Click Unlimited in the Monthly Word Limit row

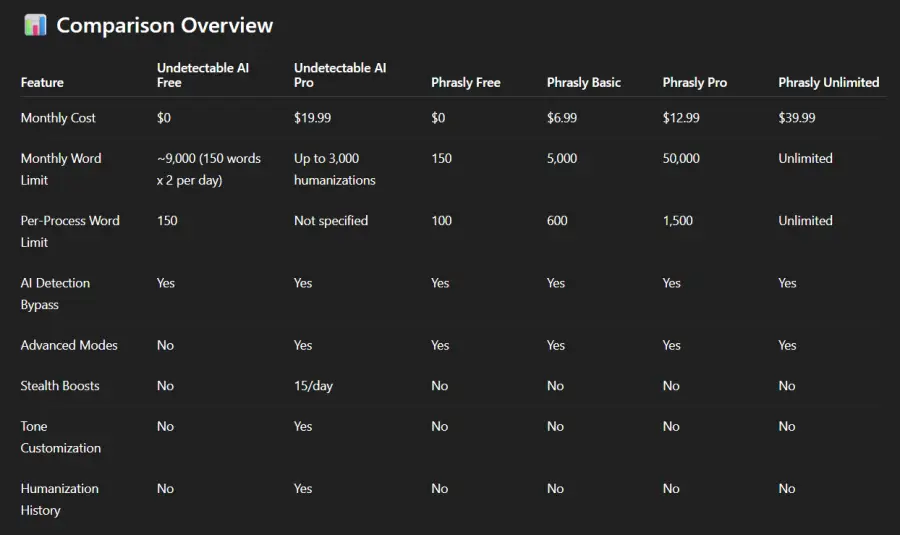click(x=805, y=158)
